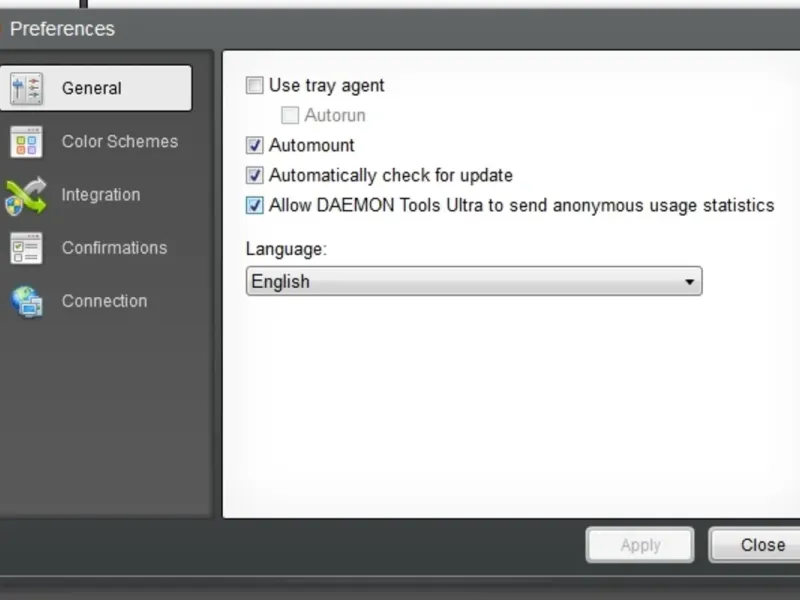Screen dimensions: 800x600
Task: Show the Connection section label
Action: [104, 301]
